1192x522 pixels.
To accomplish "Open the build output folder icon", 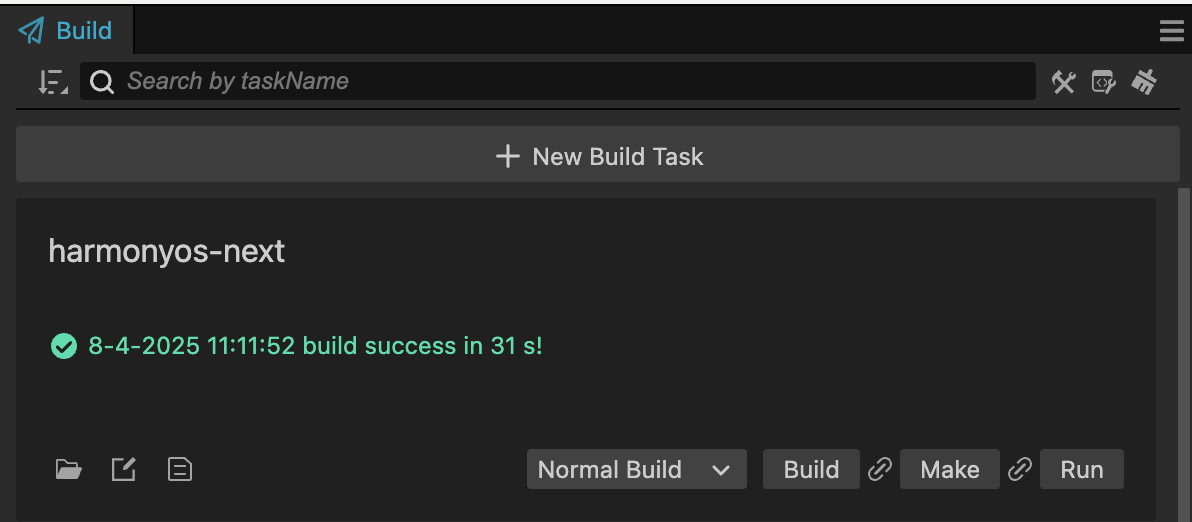I will pyautogui.click(x=69, y=470).
